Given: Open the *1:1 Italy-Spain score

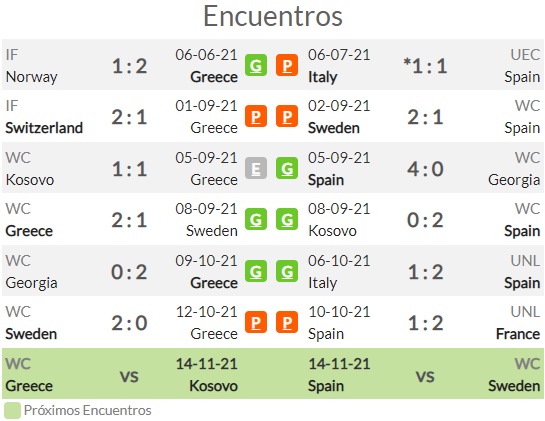Looking at the screenshot, I should tap(425, 66).
